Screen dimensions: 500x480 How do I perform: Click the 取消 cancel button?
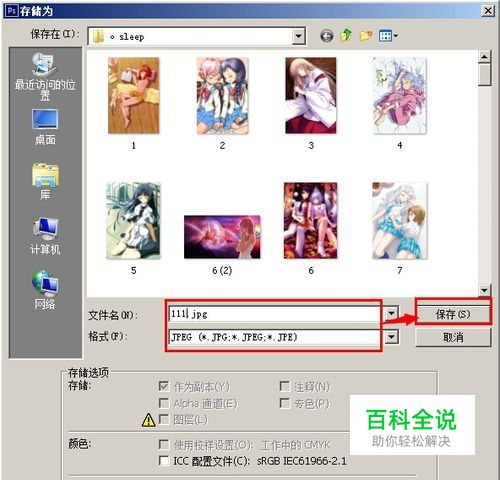point(453,337)
